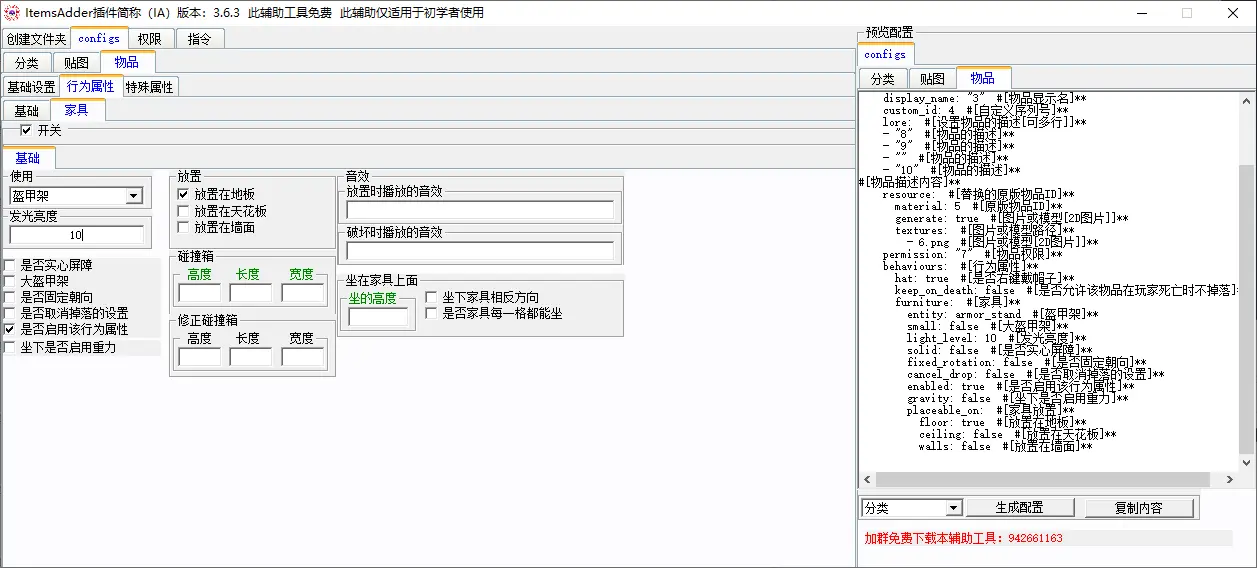
Task: Uncheck 是否启用该行为属性 checkbox
Action: click(9, 329)
